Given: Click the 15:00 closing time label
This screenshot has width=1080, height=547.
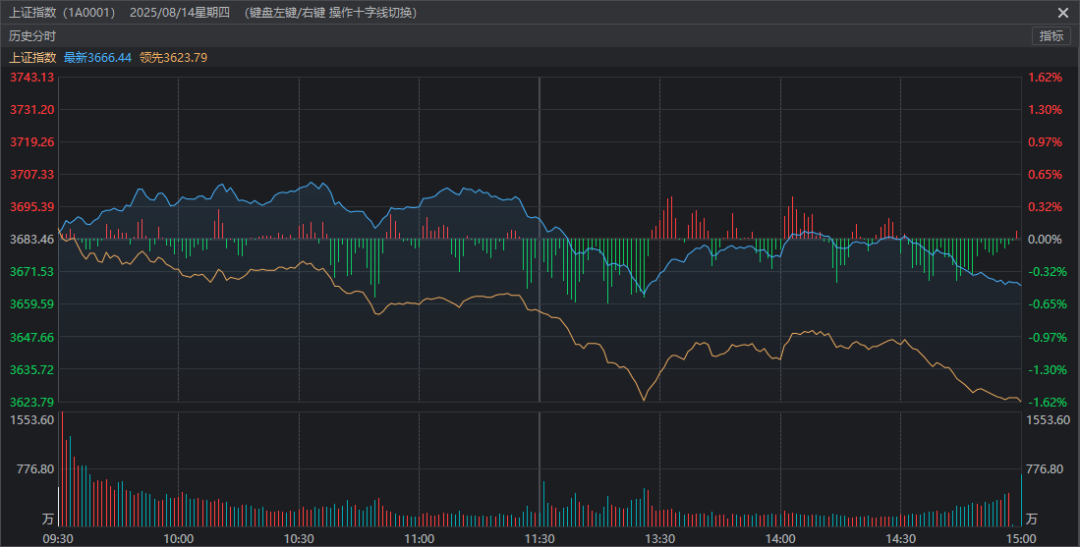Looking at the screenshot, I should point(1021,538).
